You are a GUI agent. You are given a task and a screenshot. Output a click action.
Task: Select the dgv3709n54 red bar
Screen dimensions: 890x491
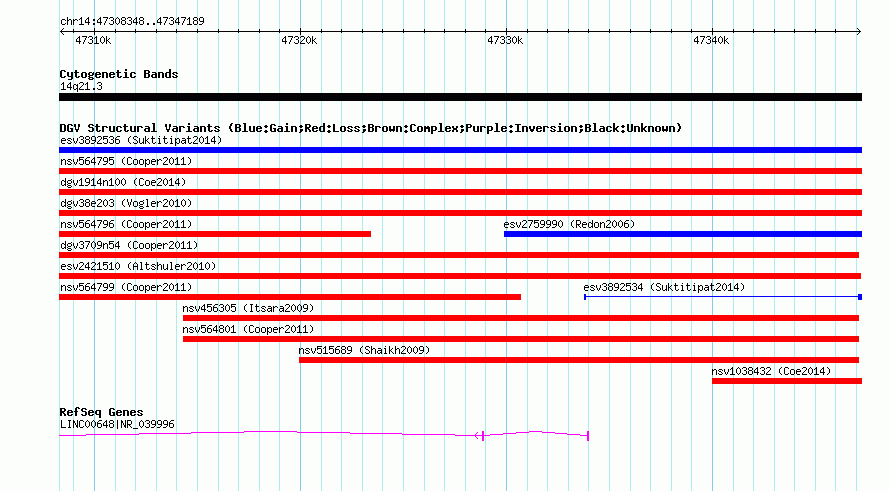click(459, 255)
